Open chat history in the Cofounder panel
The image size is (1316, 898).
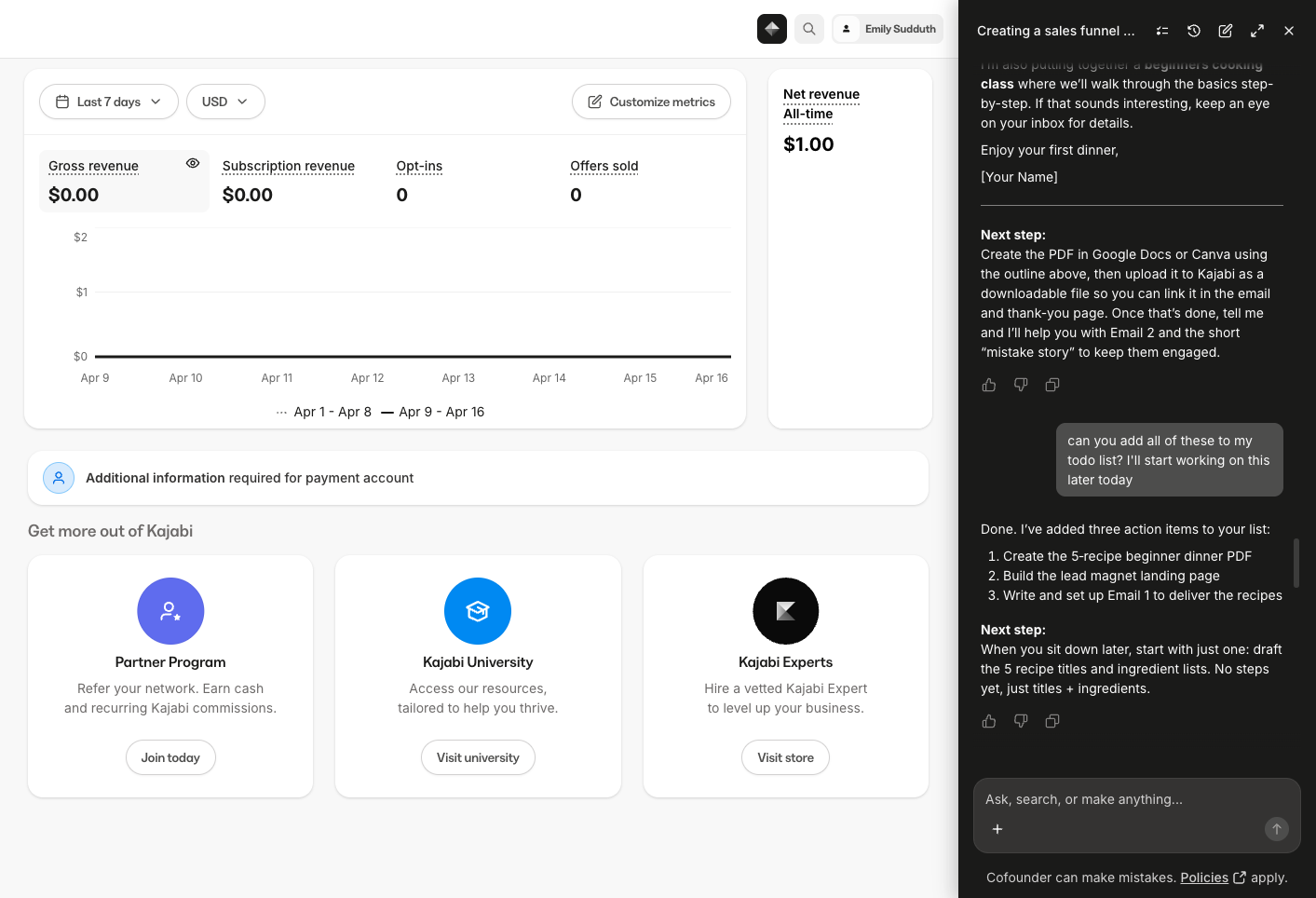tap(1193, 31)
